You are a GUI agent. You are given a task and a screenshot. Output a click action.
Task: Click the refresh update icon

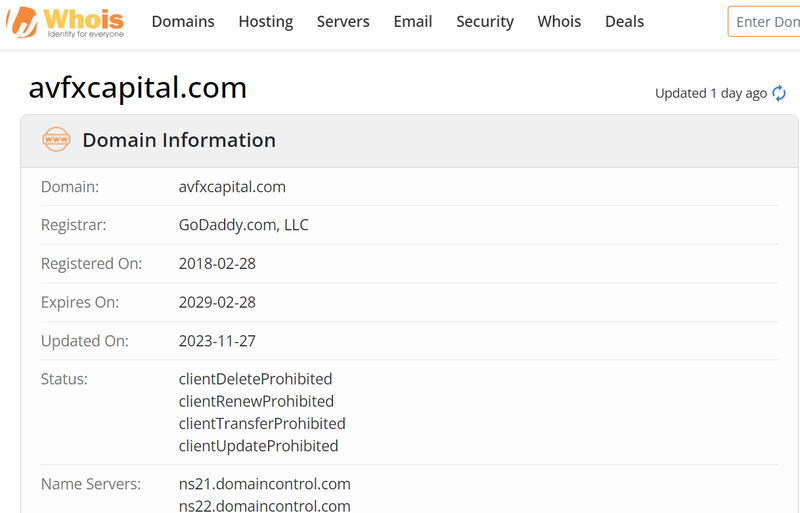click(x=779, y=93)
